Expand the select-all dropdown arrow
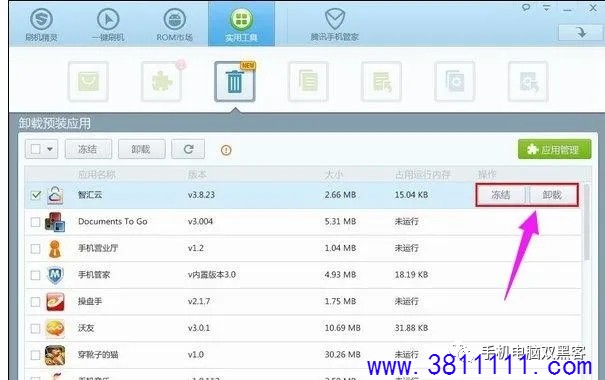This screenshot has height=380, width=605. pos(50,149)
